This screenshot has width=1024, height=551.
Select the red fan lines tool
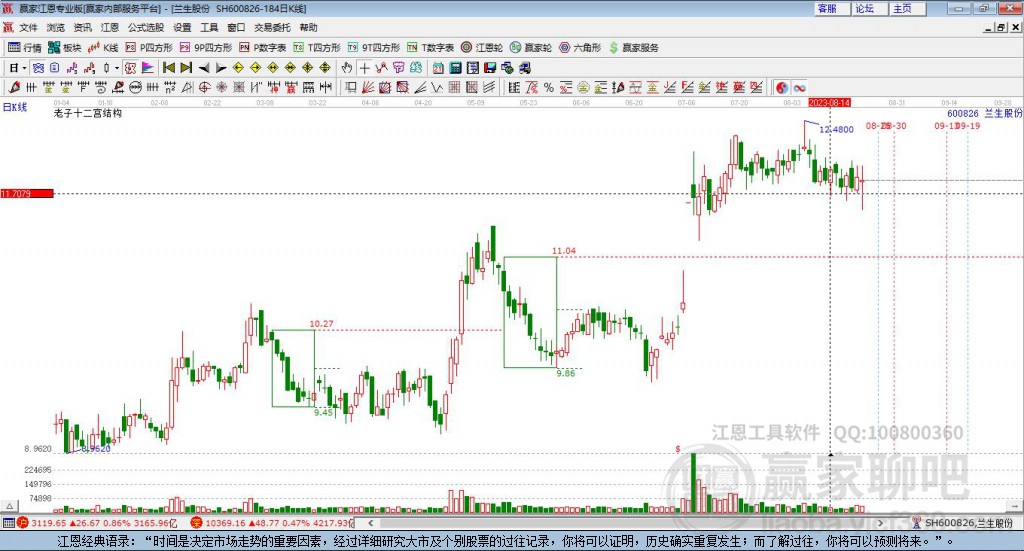tap(368, 87)
